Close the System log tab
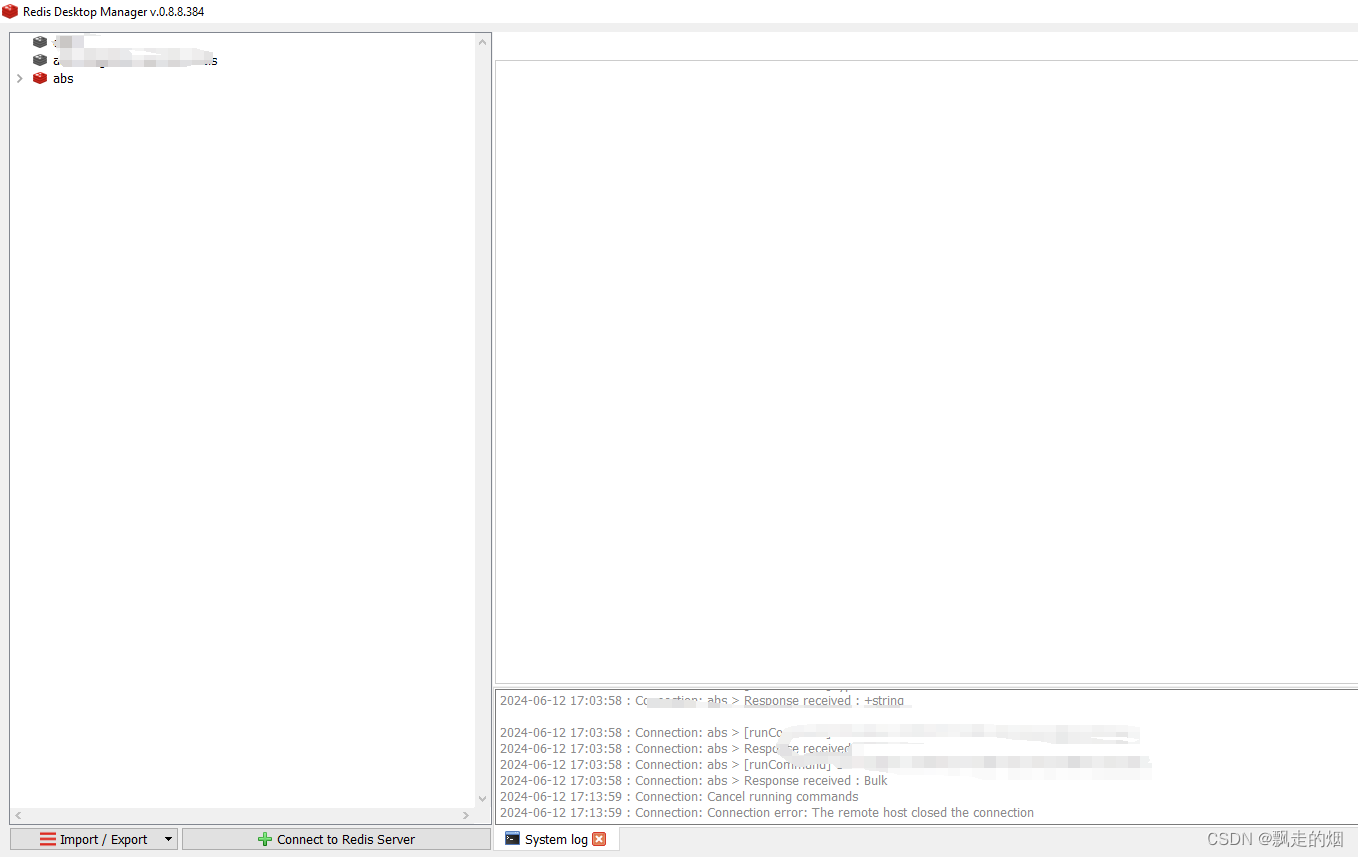 pyautogui.click(x=599, y=839)
